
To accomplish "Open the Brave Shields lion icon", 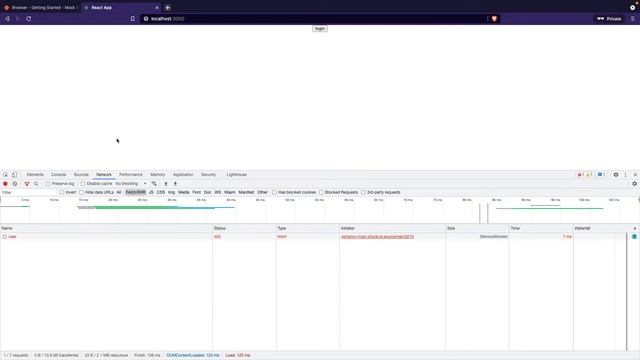I will click(494, 19).
